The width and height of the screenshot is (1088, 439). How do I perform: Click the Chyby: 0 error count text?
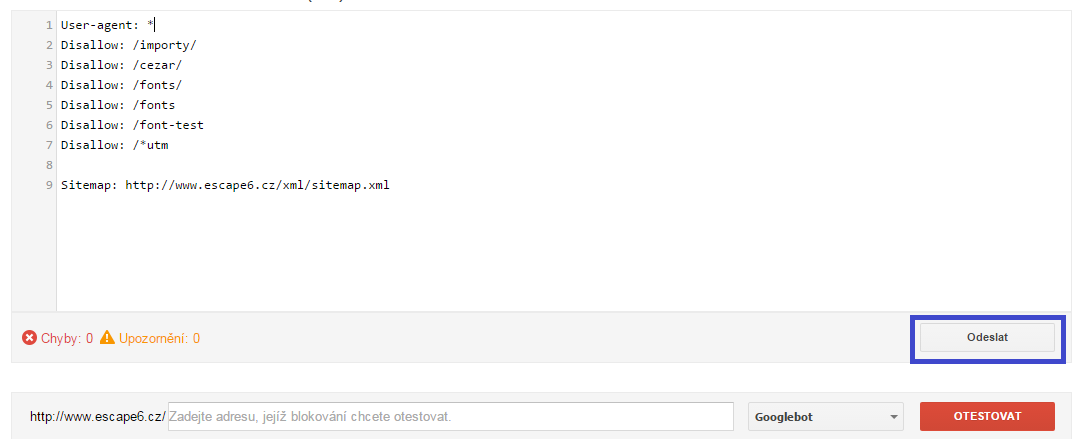[x=67, y=338]
